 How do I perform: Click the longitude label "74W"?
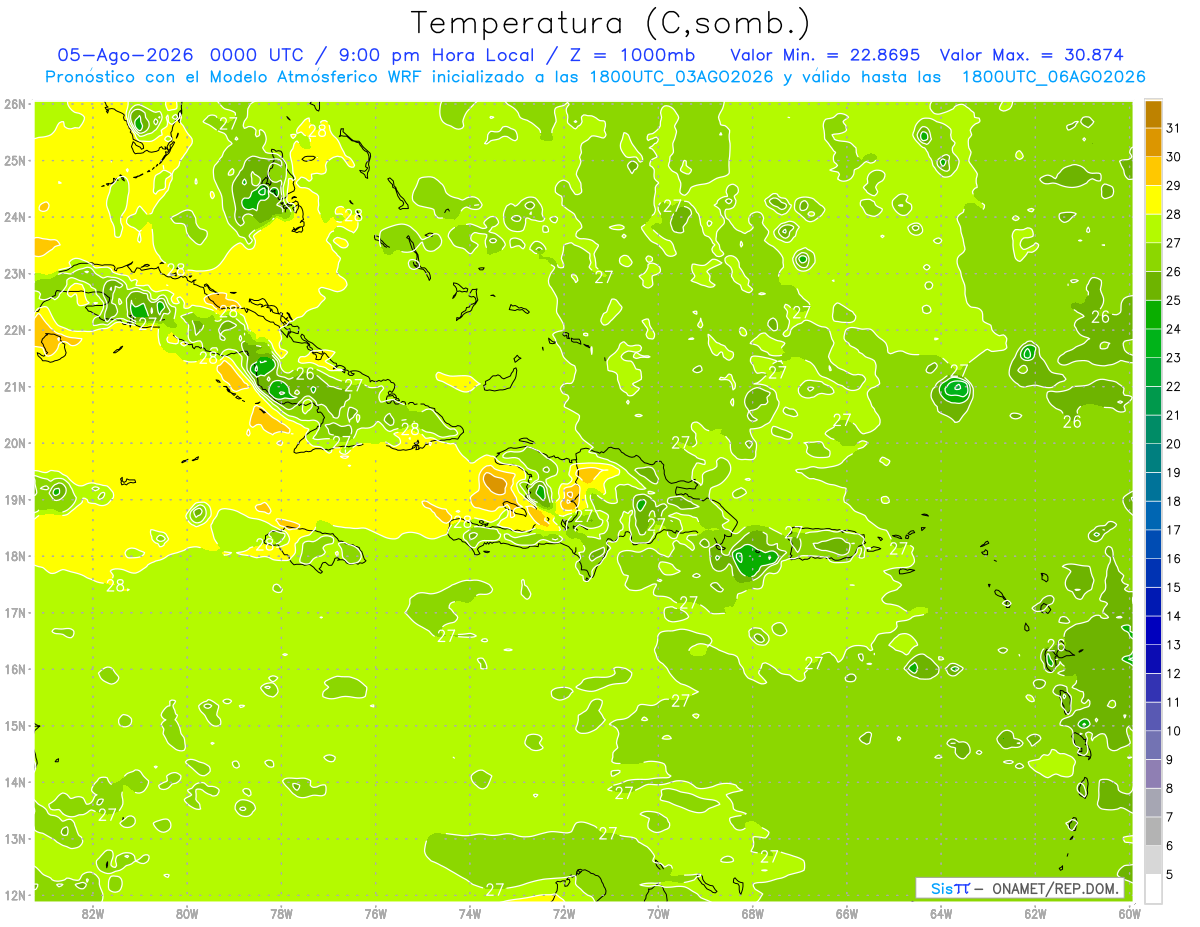pos(470,913)
